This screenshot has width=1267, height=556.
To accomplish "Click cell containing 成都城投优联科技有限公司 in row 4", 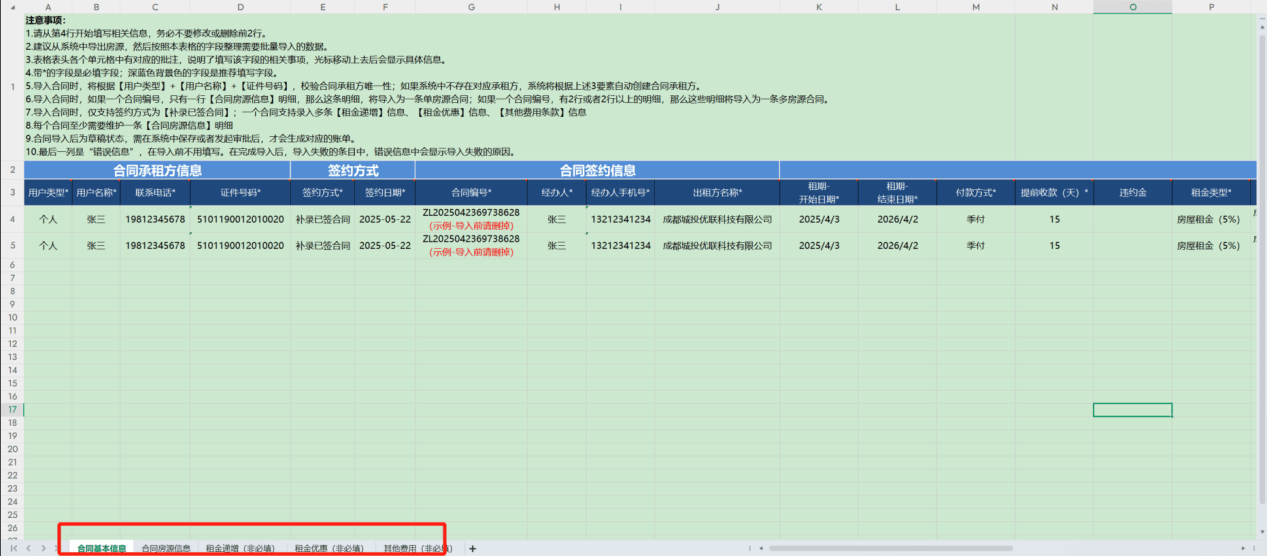I will tap(717, 218).
